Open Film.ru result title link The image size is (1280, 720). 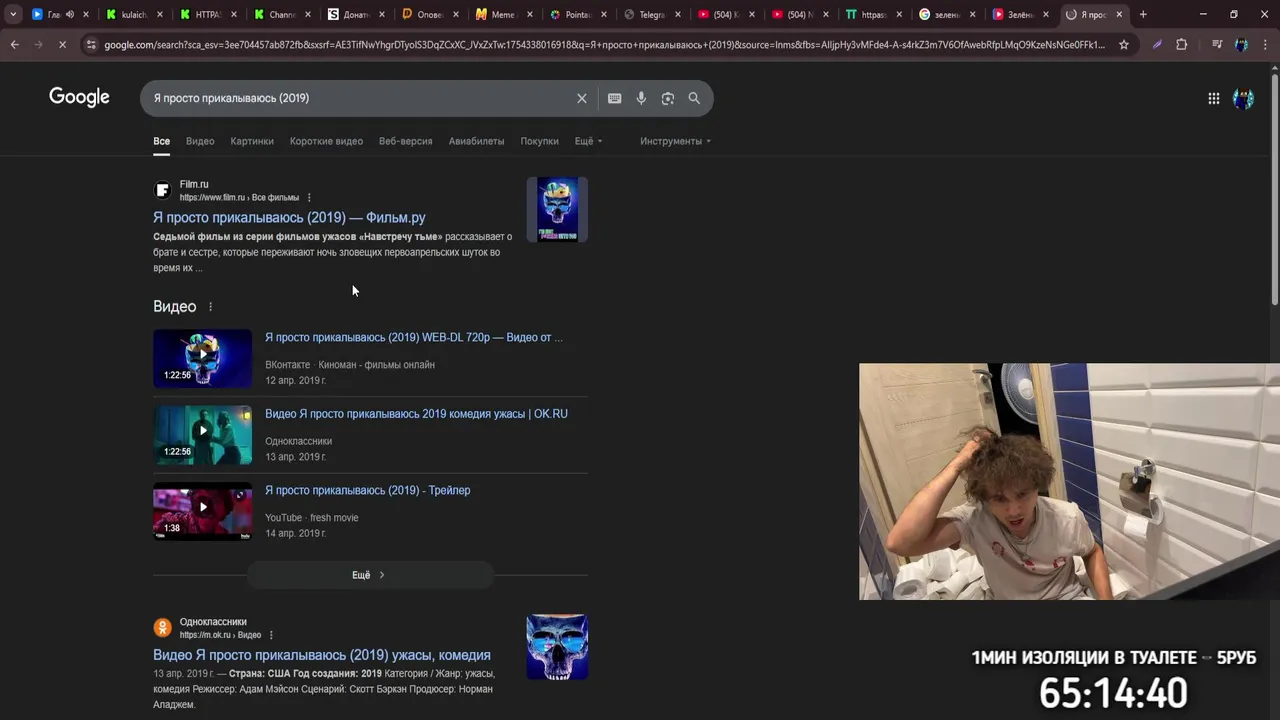pos(289,217)
